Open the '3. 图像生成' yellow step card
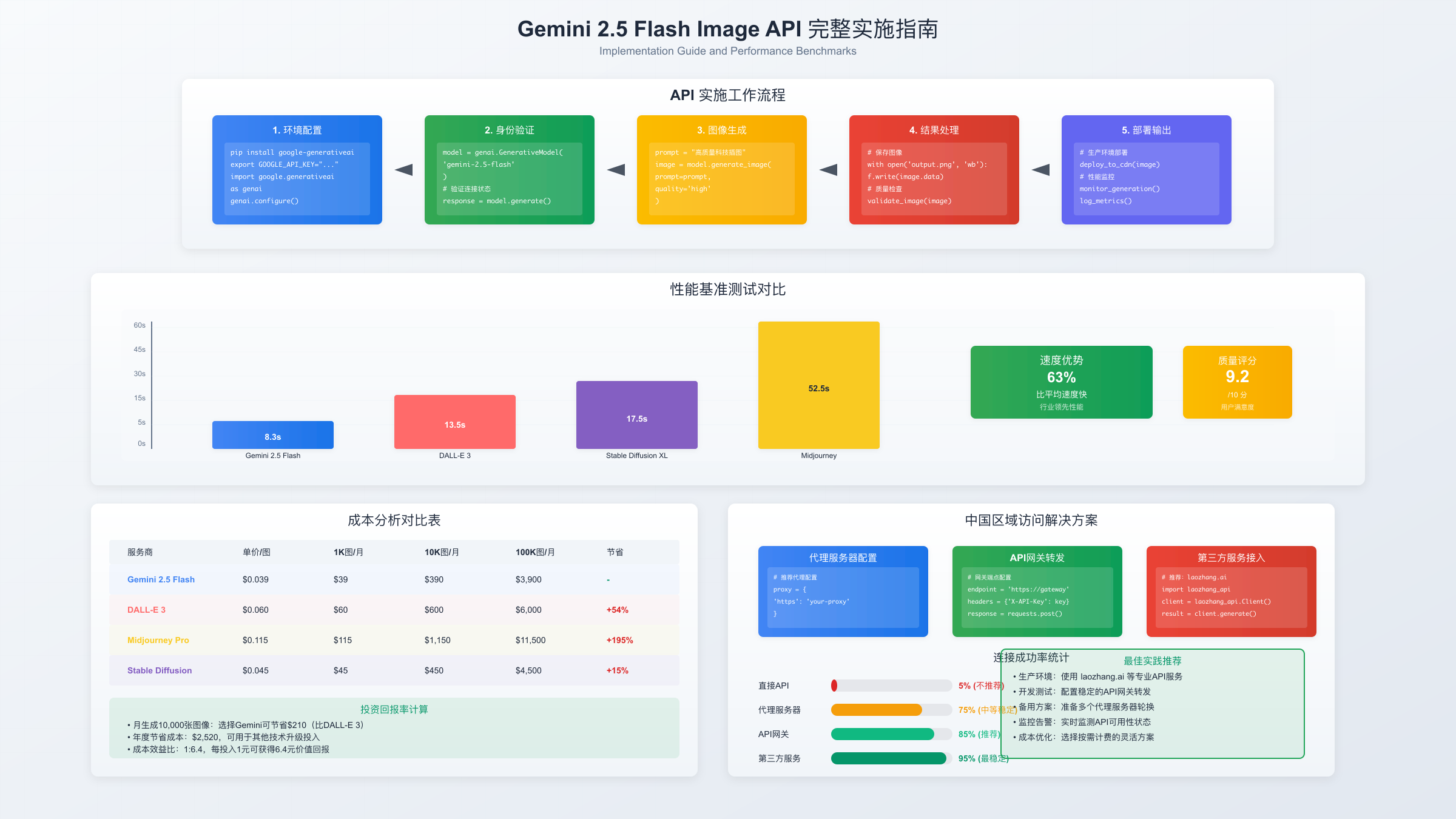Viewport: 1456px width, 819px height. [722, 170]
